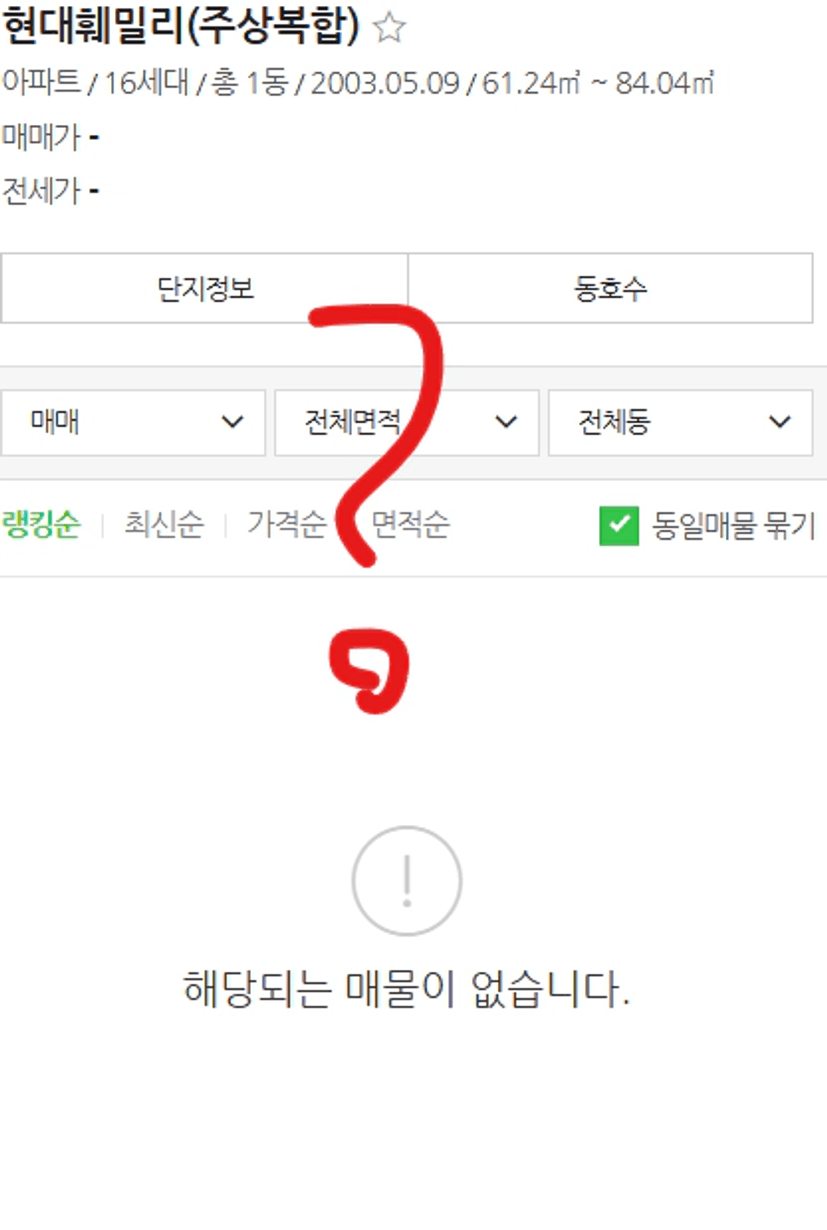This screenshot has width=827, height=1230.
Task: Expand the 전체면적 area dropdown
Action: 407,422
